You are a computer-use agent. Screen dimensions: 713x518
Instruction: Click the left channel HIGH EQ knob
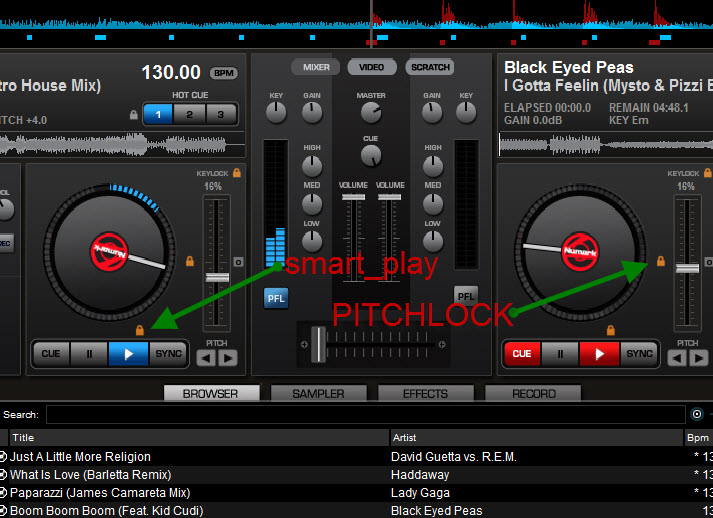click(312, 166)
